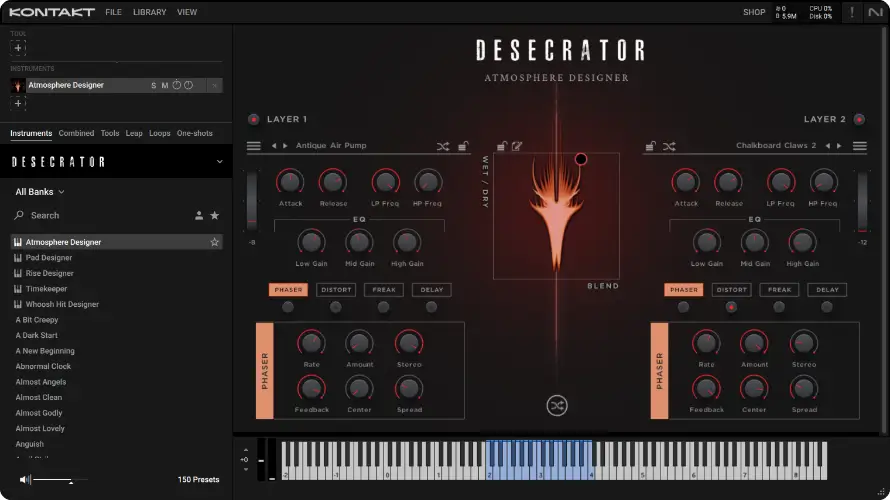Toggle the Layer 1 power button

tap(254, 119)
